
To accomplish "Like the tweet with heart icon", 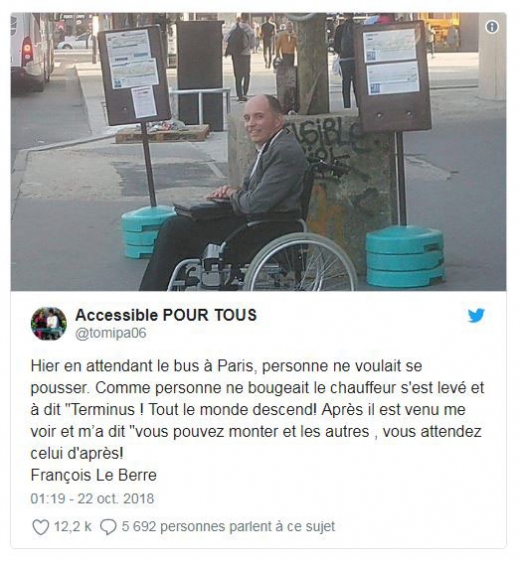I will (x=40, y=527).
